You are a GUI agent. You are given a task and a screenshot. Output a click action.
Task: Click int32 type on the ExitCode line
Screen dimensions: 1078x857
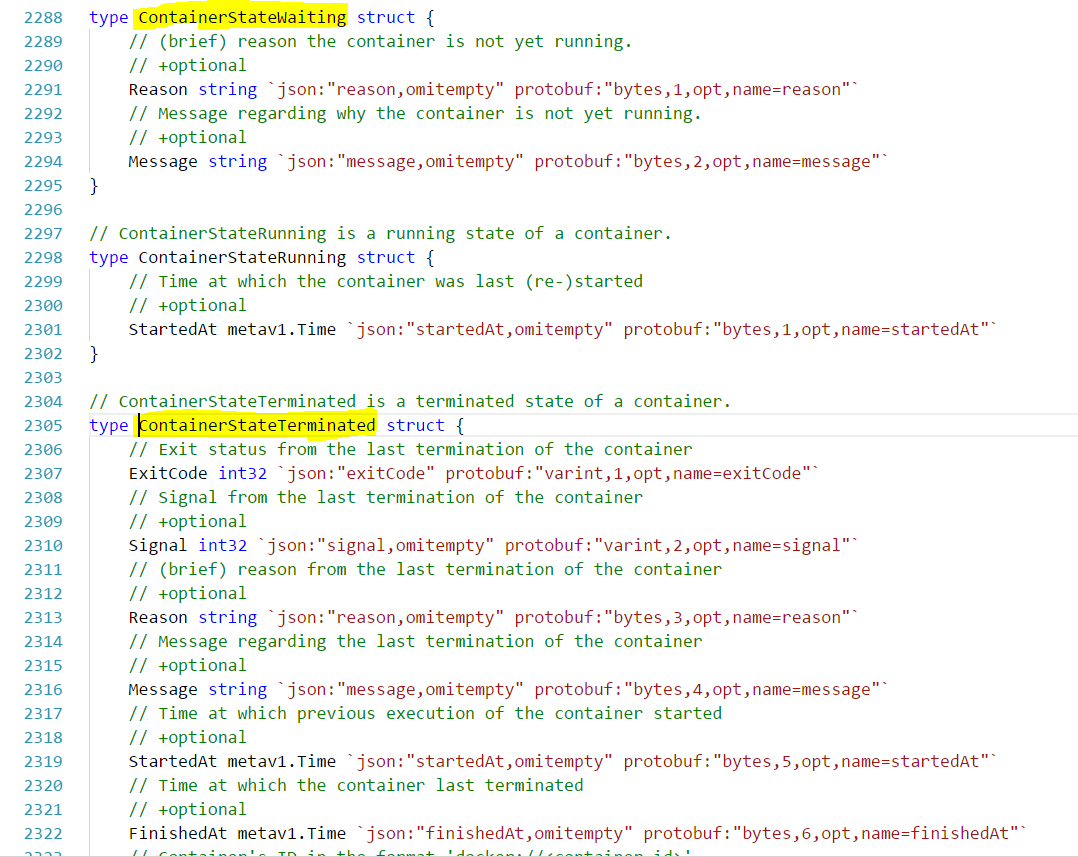coord(243,474)
